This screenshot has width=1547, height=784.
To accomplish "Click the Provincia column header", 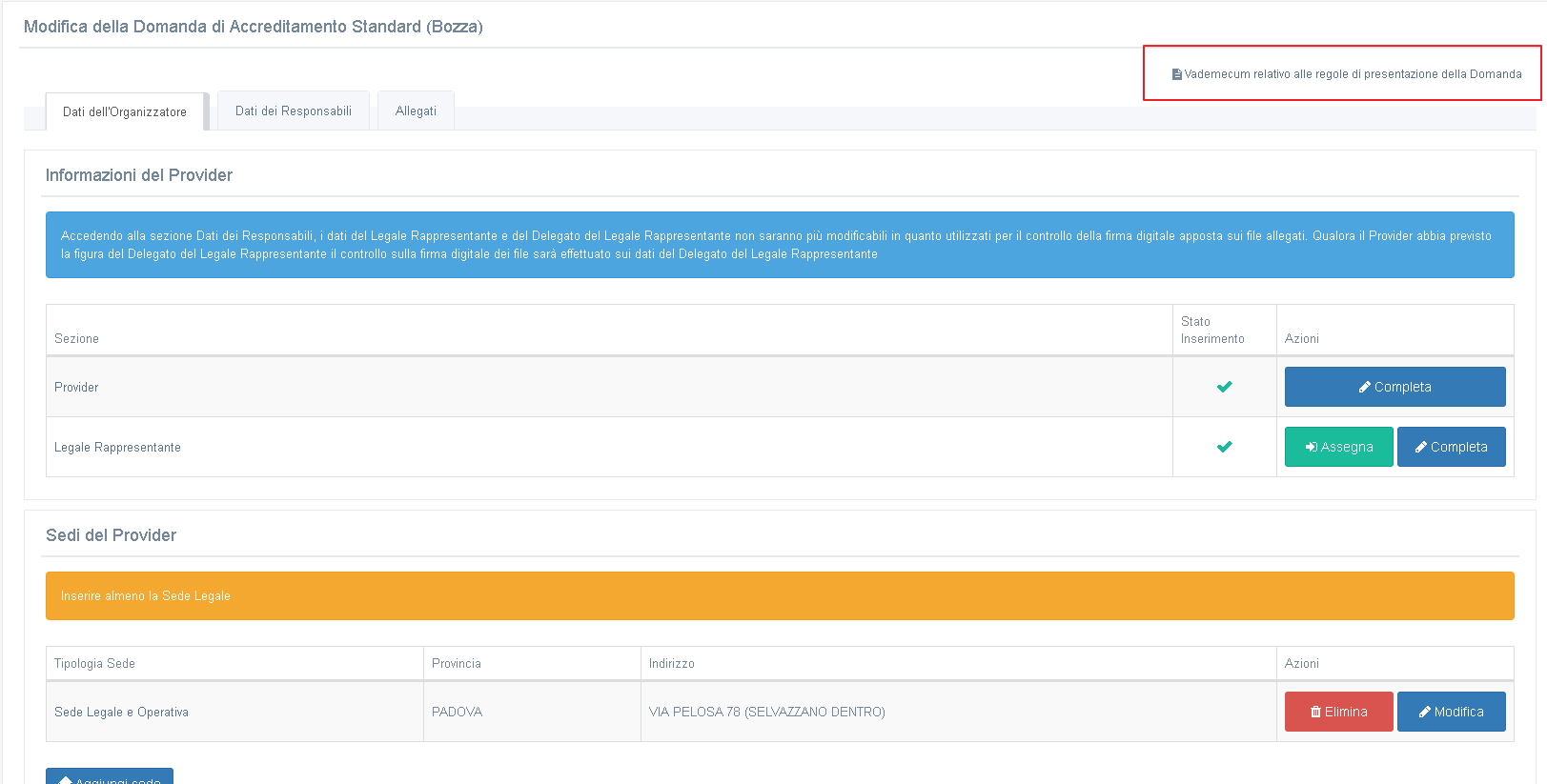I will coord(457,664).
